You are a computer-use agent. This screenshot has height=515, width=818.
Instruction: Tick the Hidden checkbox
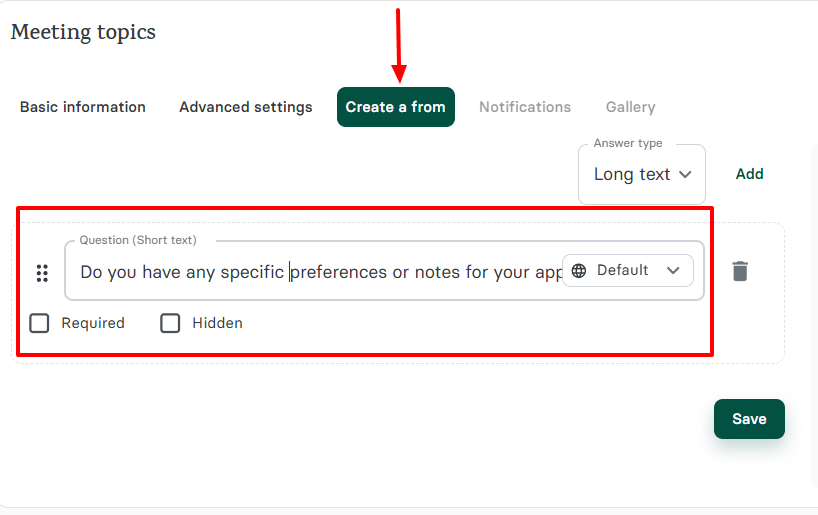171,323
